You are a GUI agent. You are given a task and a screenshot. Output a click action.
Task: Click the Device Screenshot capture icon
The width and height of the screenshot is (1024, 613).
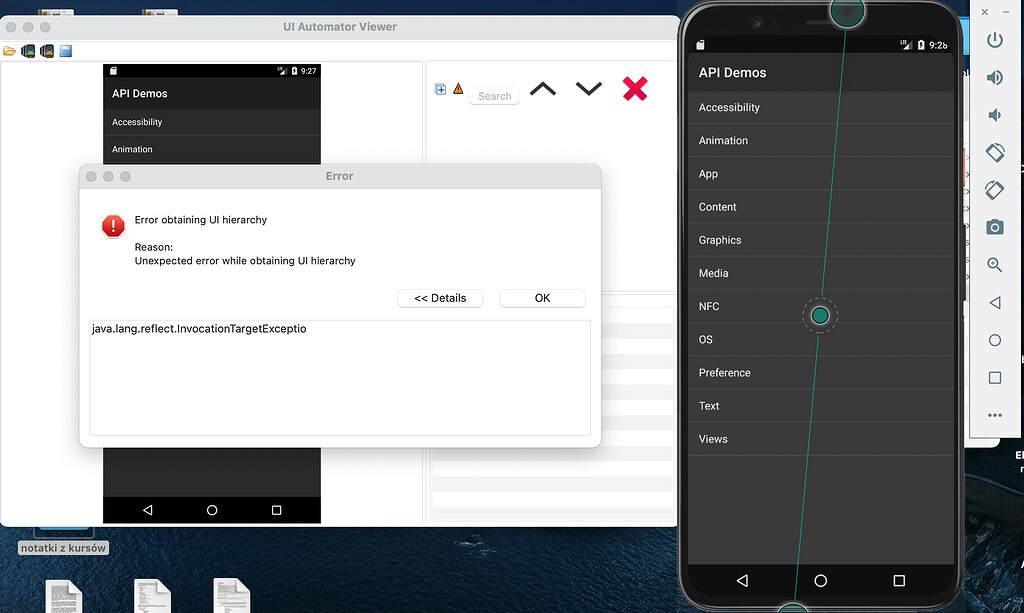pos(29,51)
